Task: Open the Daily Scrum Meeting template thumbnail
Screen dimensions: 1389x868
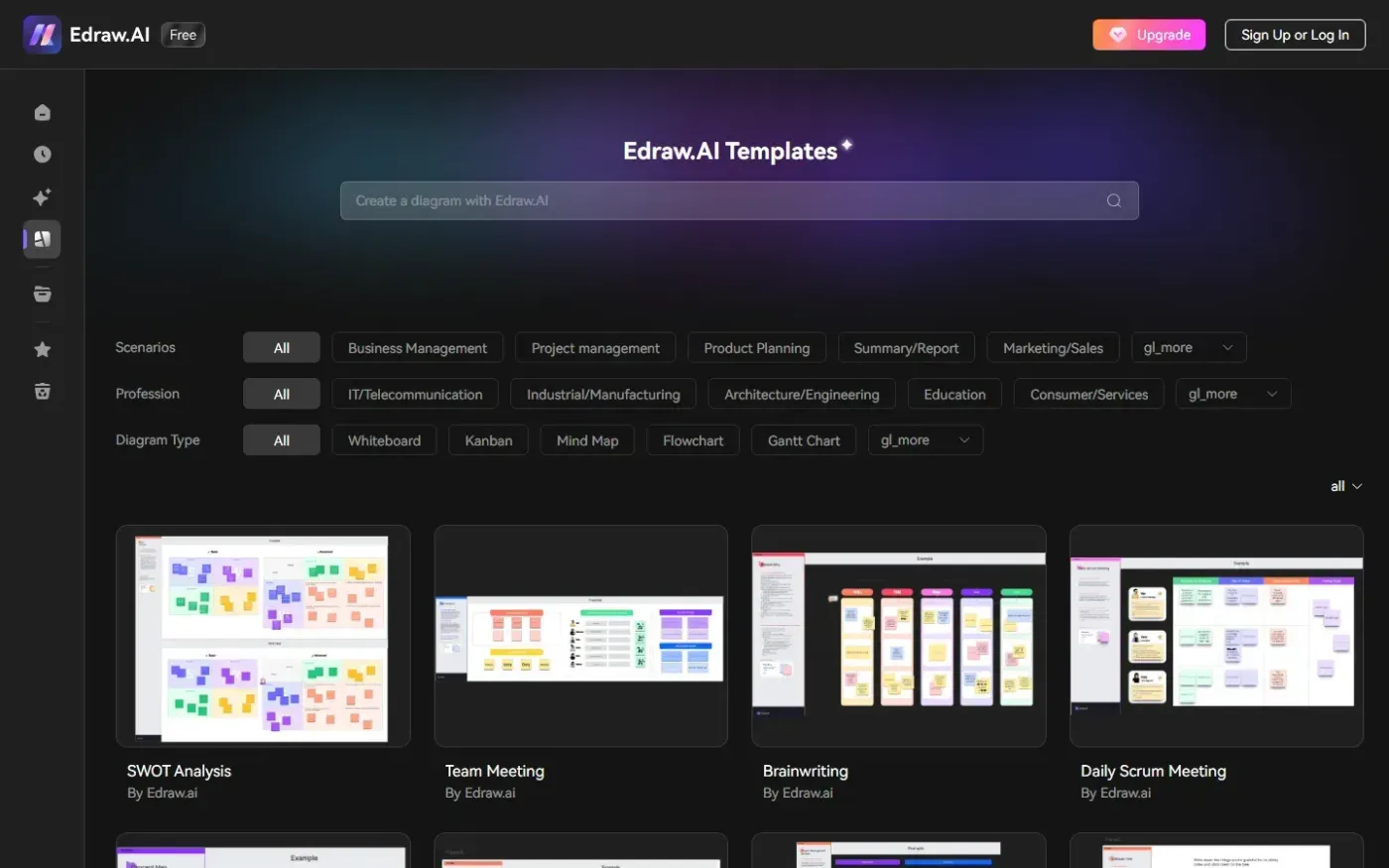Action: (x=1216, y=636)
